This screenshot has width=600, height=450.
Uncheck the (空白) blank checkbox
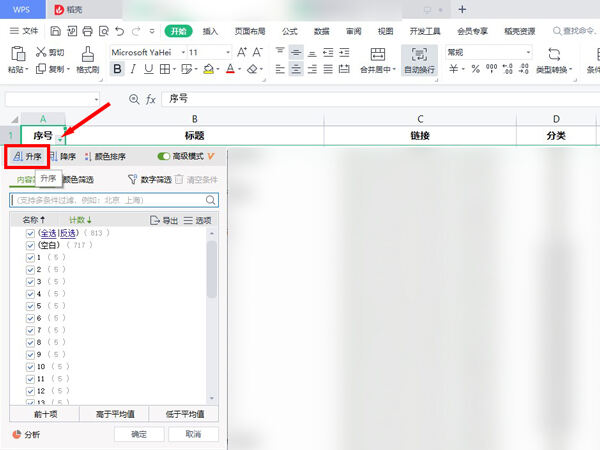click(31, 245)
